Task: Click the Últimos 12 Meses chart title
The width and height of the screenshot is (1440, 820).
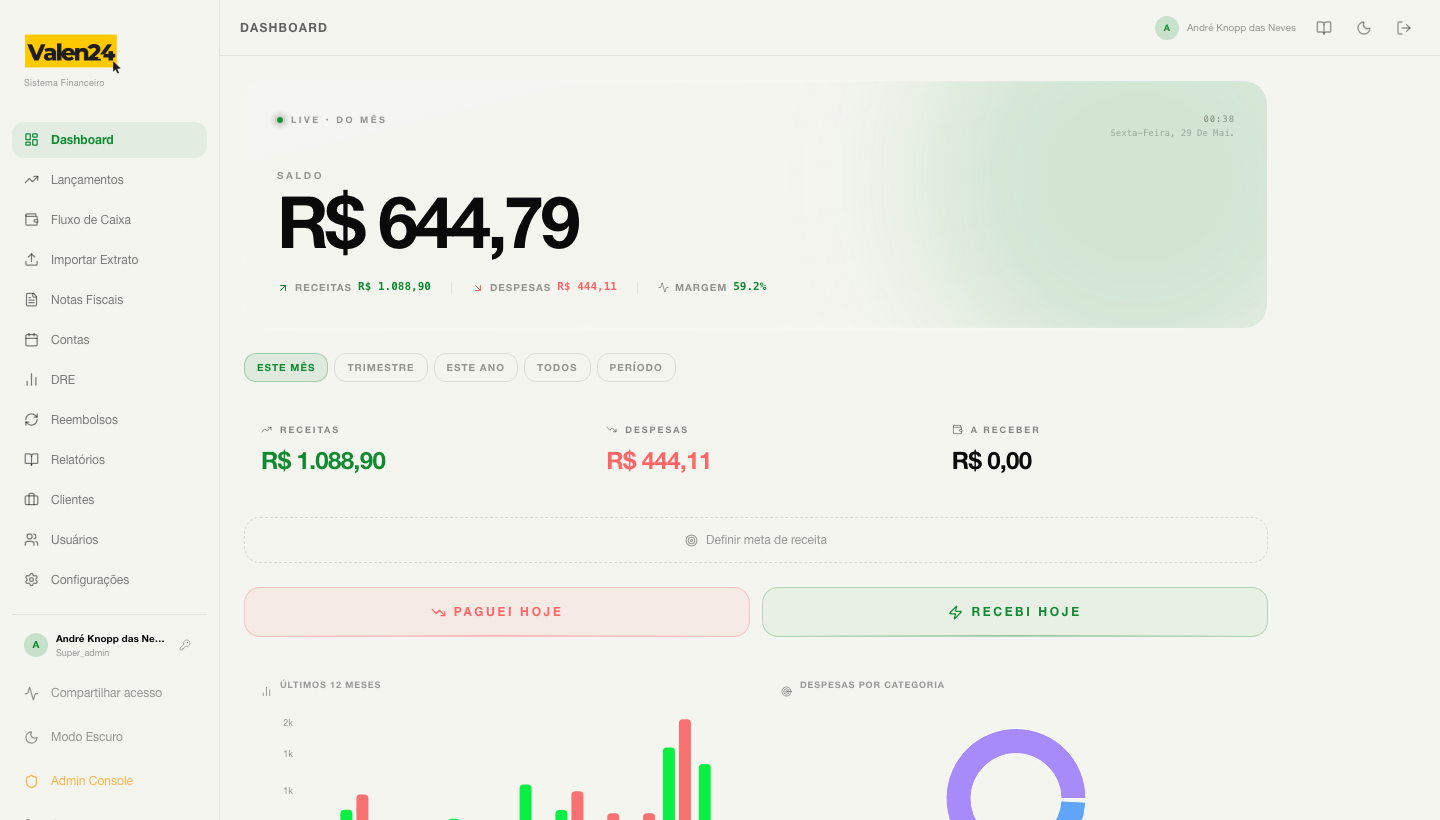Action: pos(330,685)
